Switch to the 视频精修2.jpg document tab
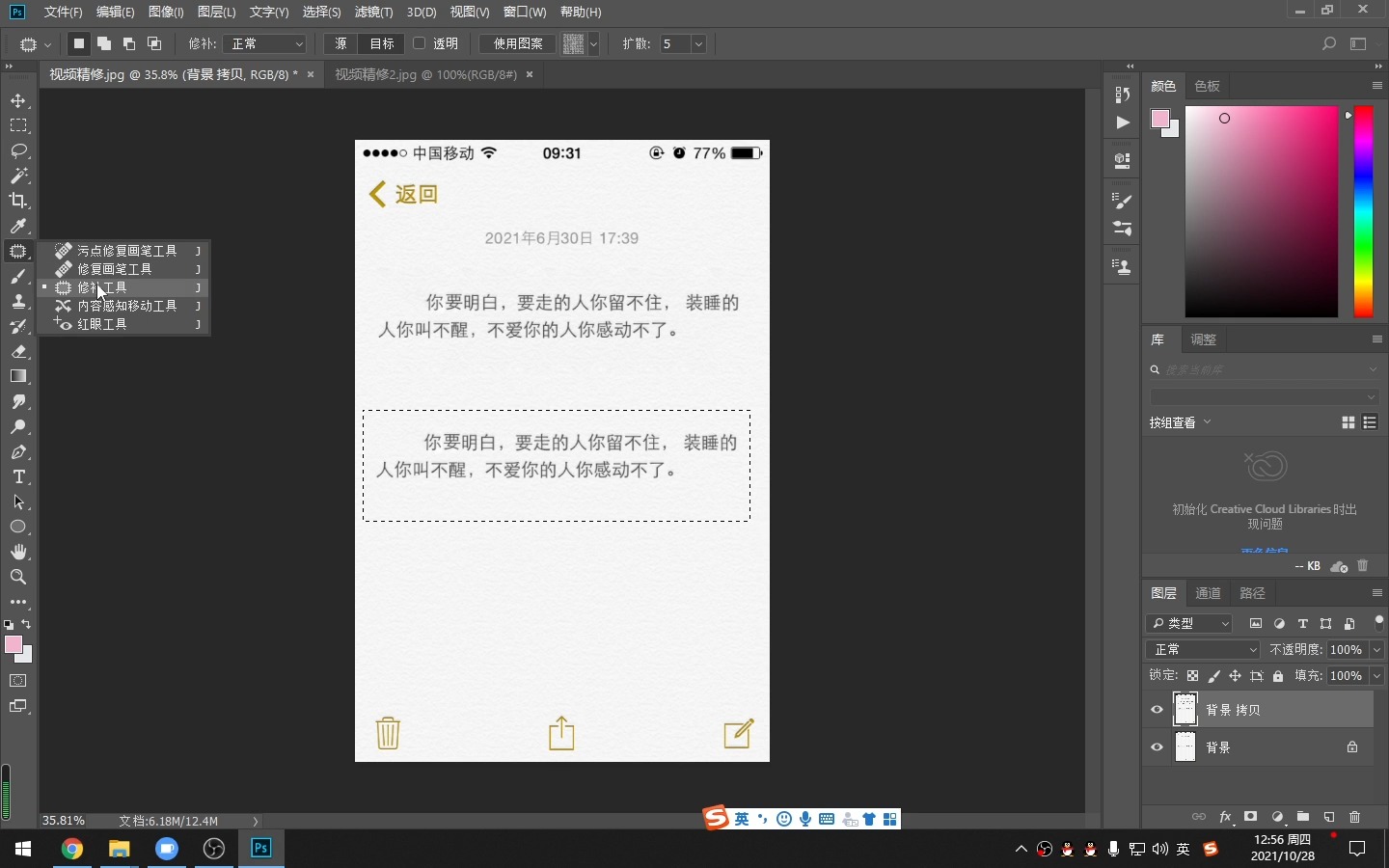1389x868 pixels. 425,74
